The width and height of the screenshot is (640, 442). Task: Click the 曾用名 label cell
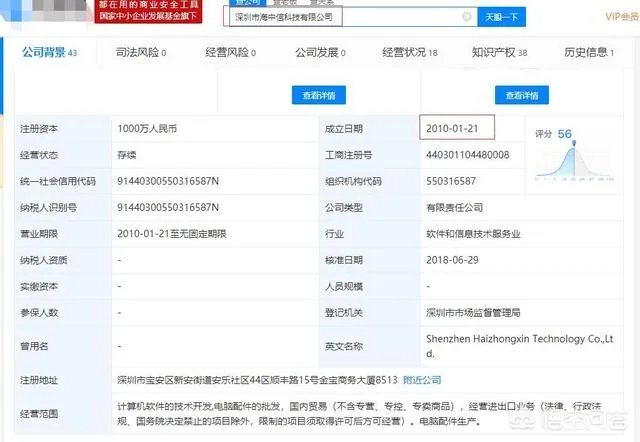tap(63, 346)
